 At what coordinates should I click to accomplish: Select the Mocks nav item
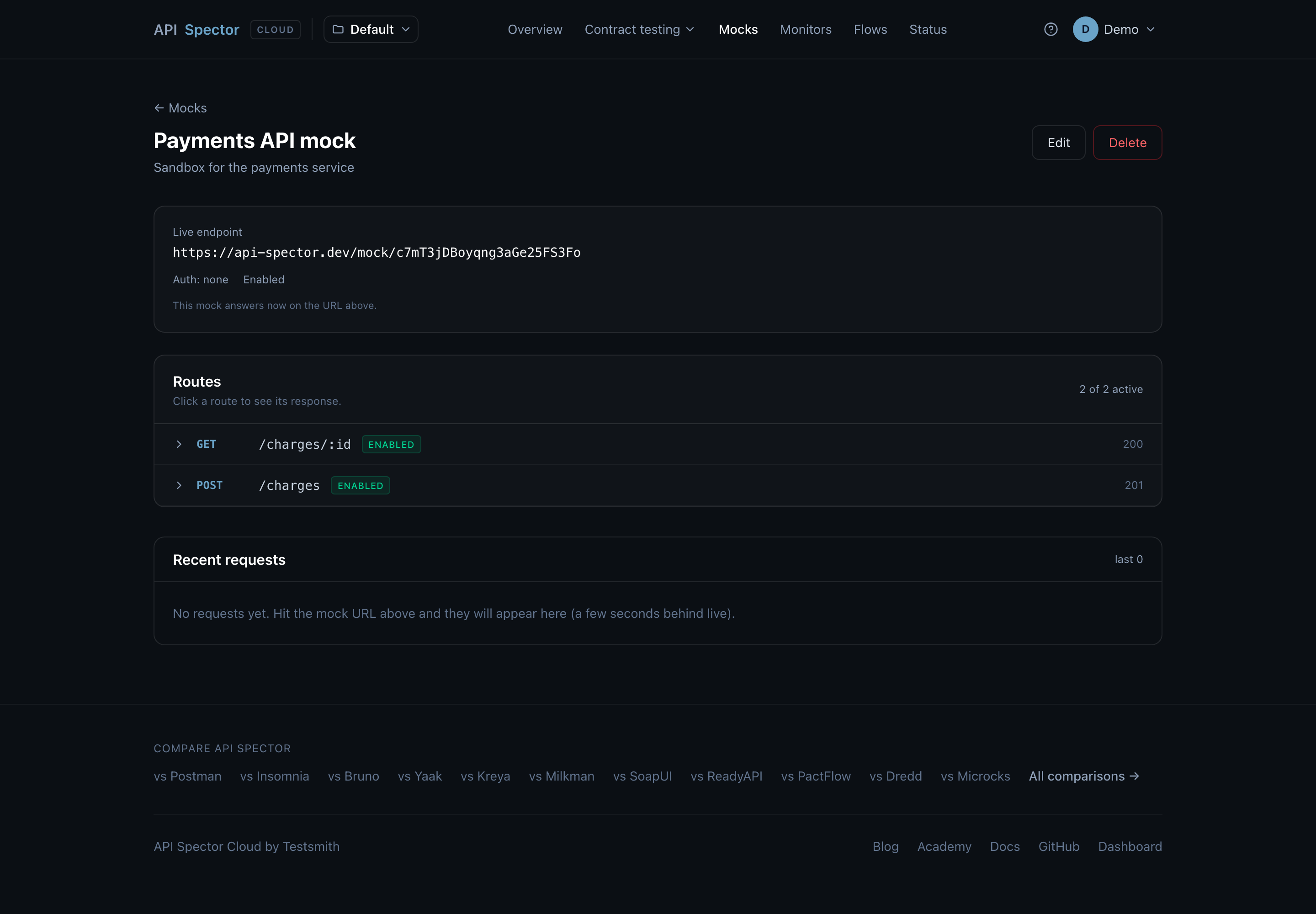[738, 29]
